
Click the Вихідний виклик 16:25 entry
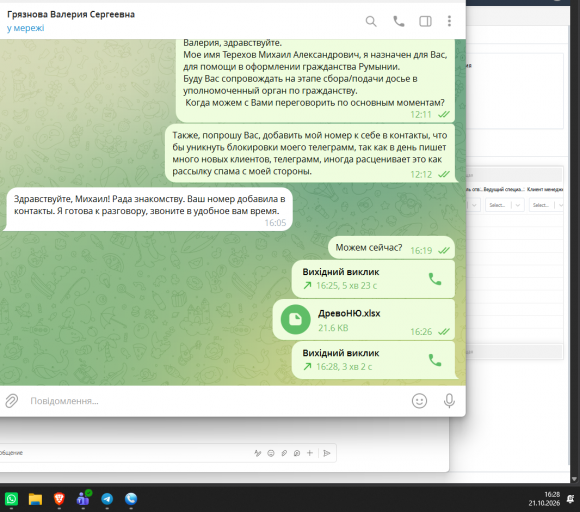pos(373,279)
